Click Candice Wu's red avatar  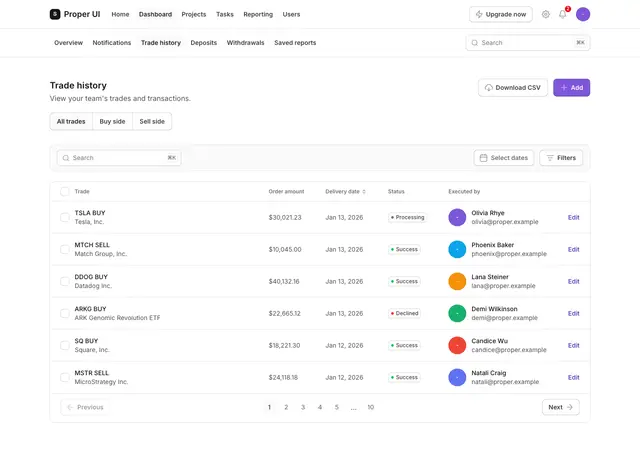click(x=457, y=345)
